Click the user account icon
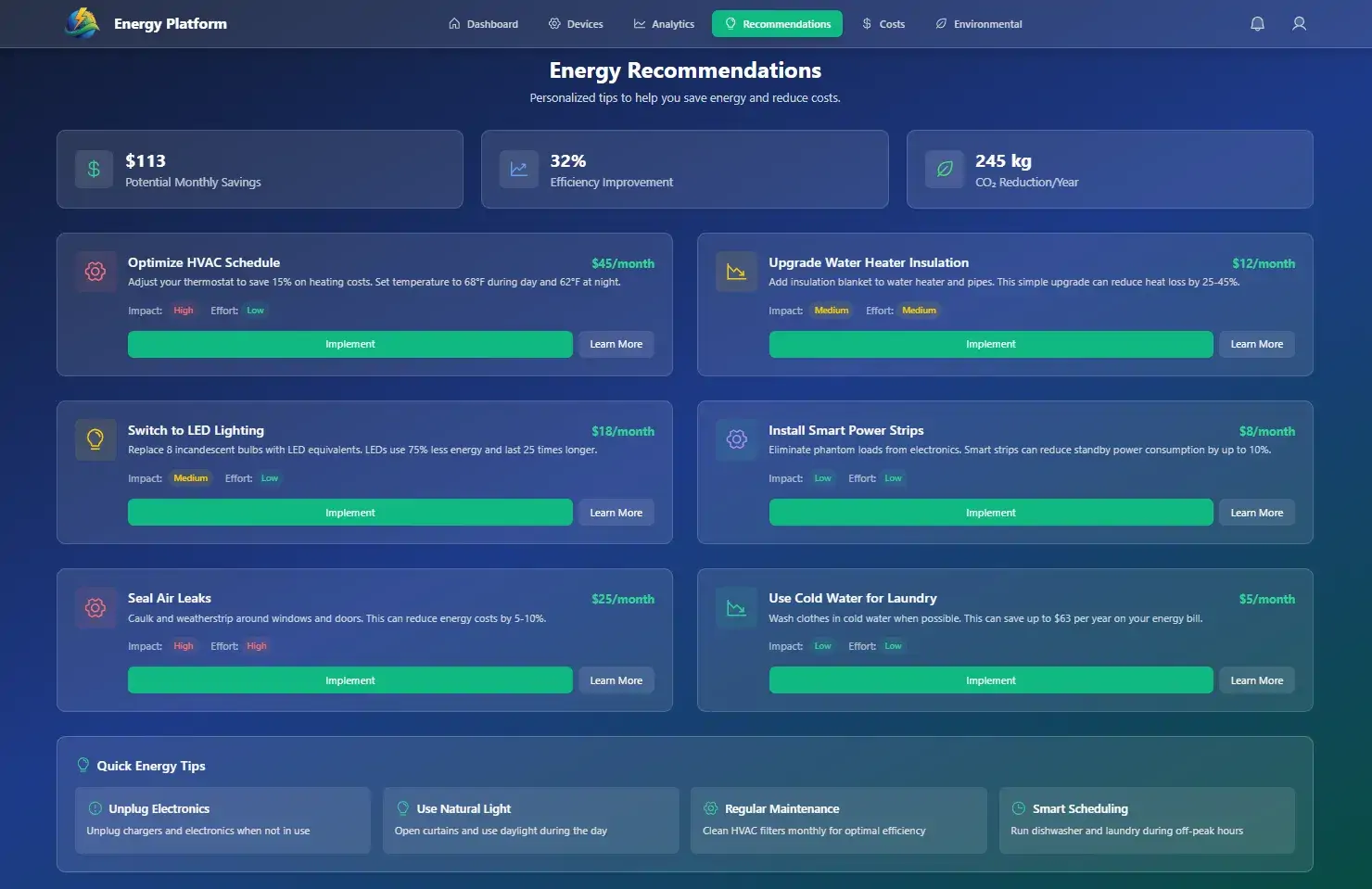 [1299, 23]
